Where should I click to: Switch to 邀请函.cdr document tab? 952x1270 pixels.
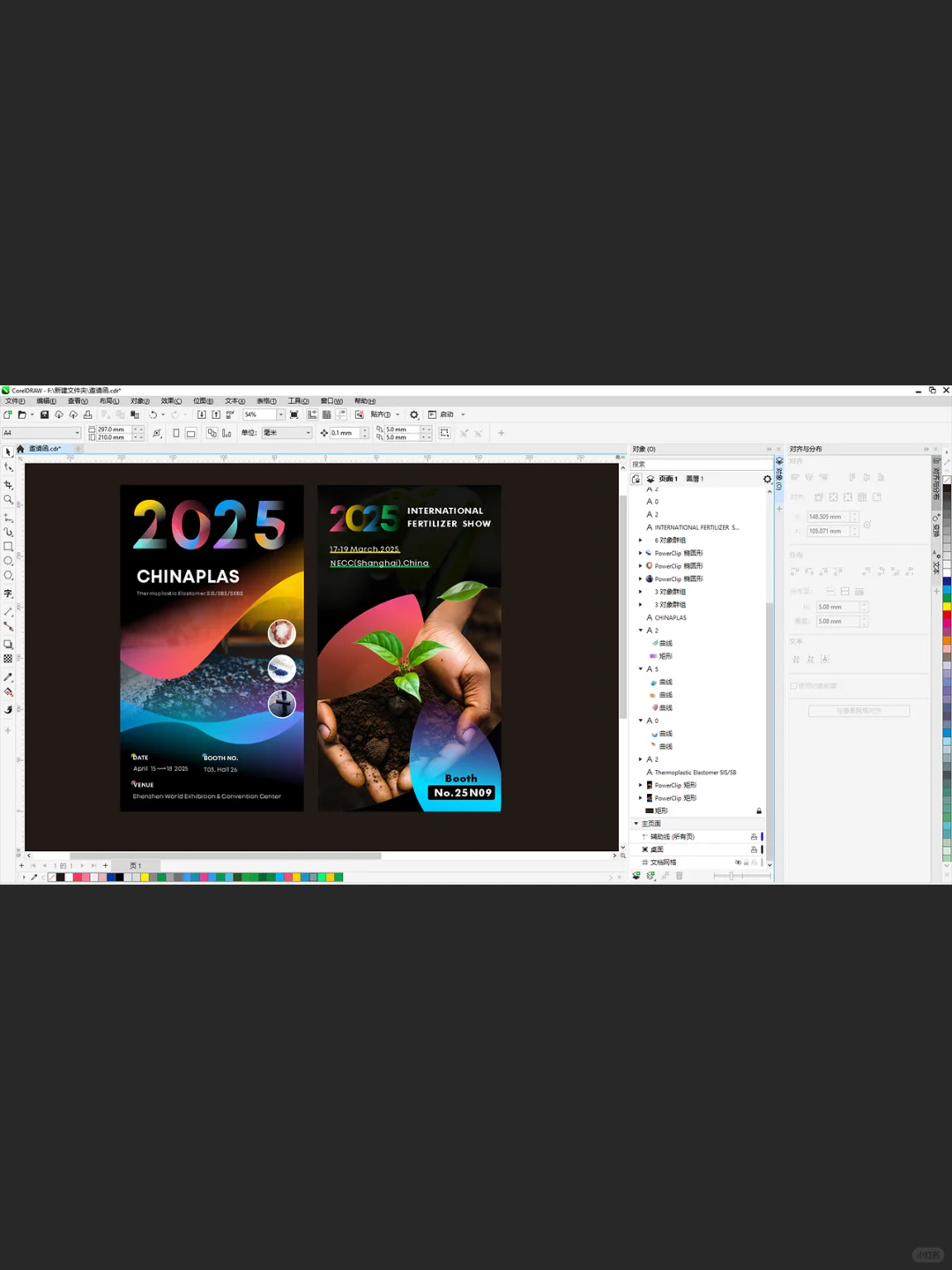coord(45,449)
